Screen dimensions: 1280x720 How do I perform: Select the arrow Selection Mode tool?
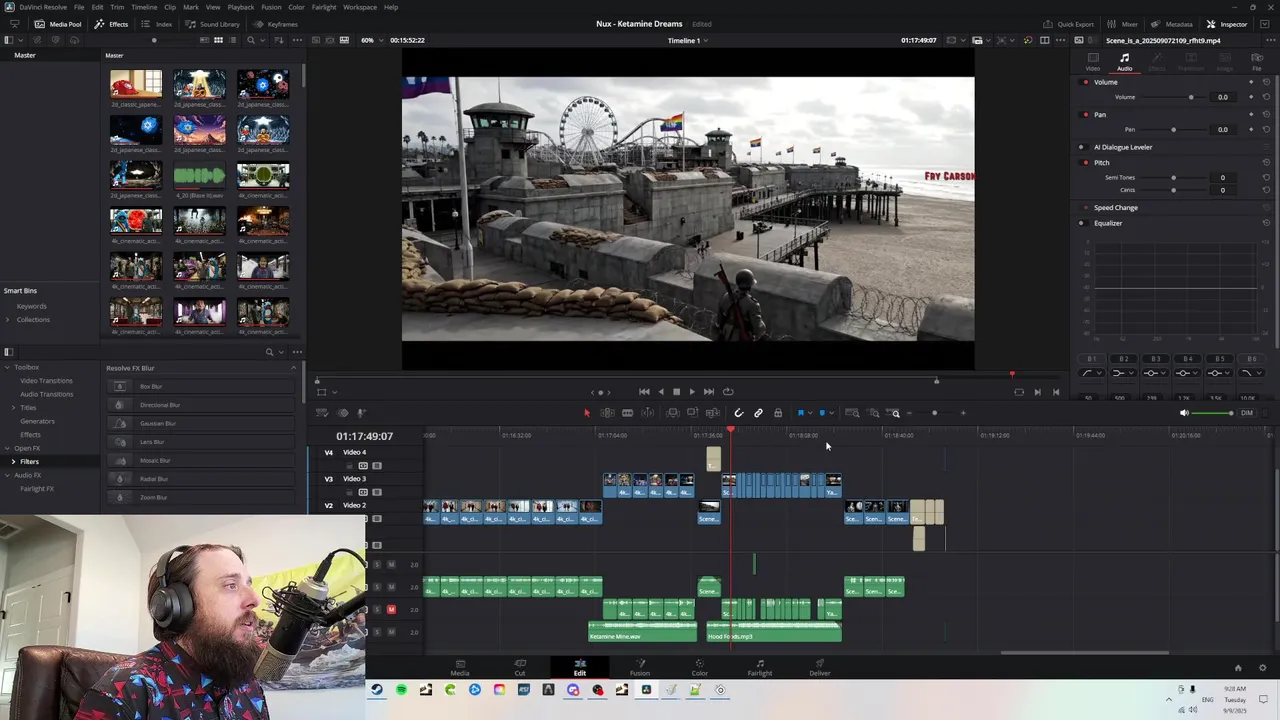coord(587,413)
